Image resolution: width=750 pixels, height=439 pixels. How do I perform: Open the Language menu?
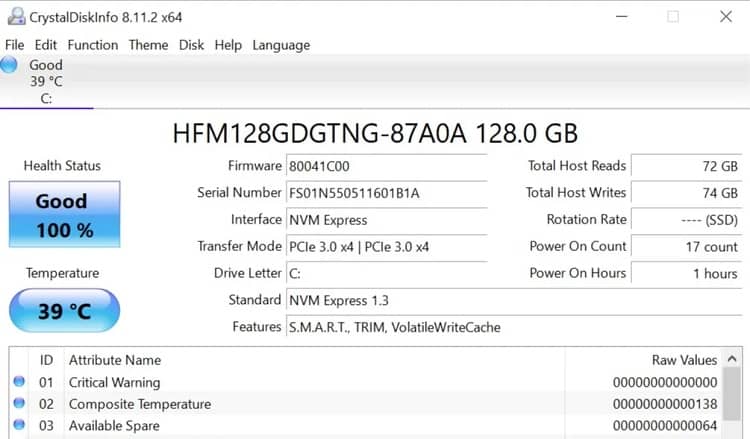pyautogui.click(x=281, y=45)
